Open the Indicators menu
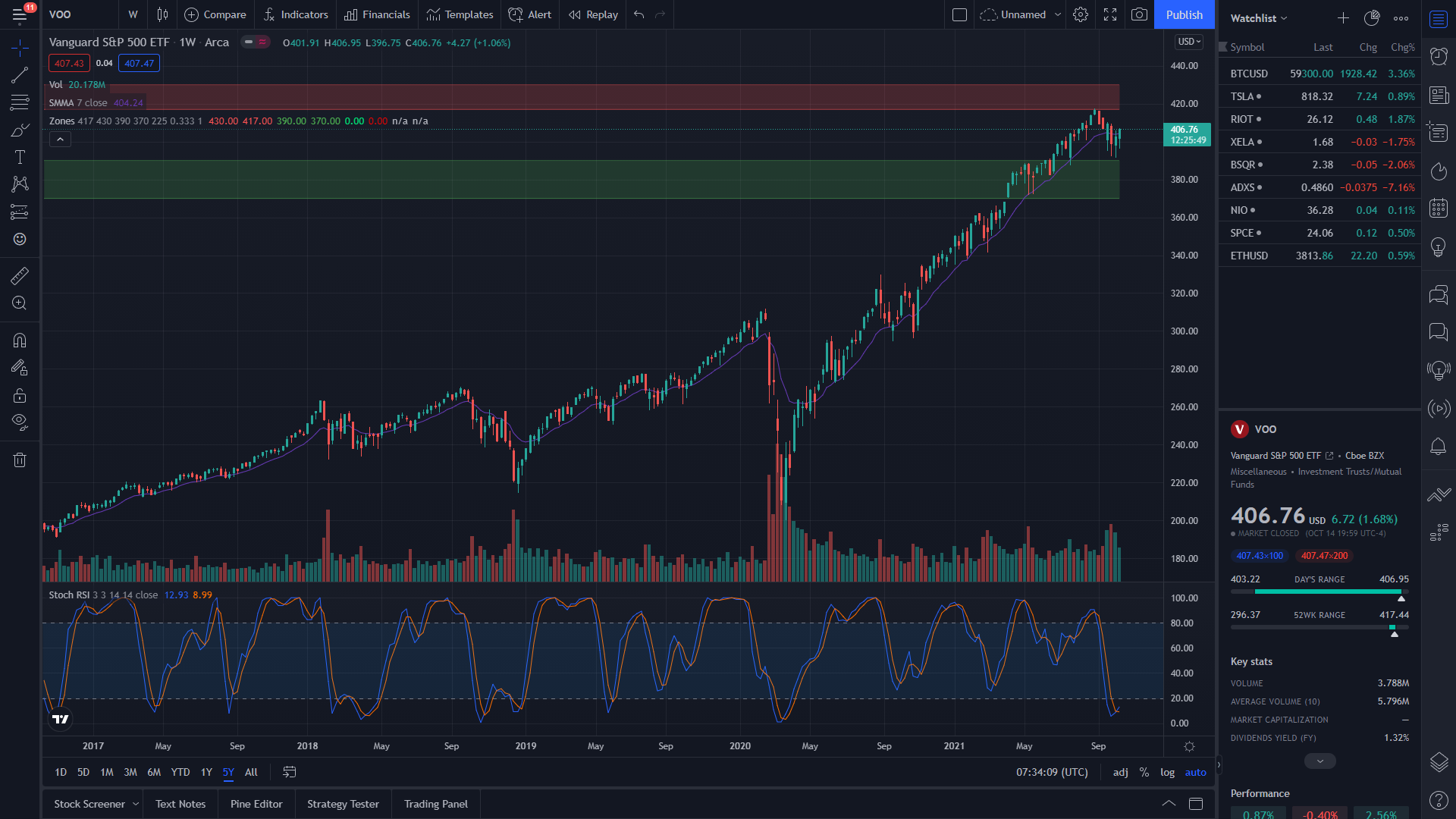This screenshot has height=819, width=1456. pyautogui.click(x=296, y=14)
